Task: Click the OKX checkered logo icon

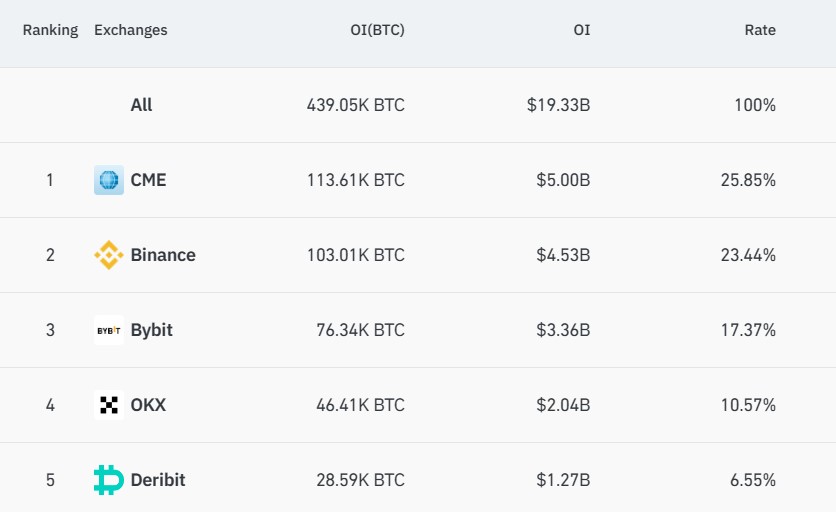Action: 109,405
